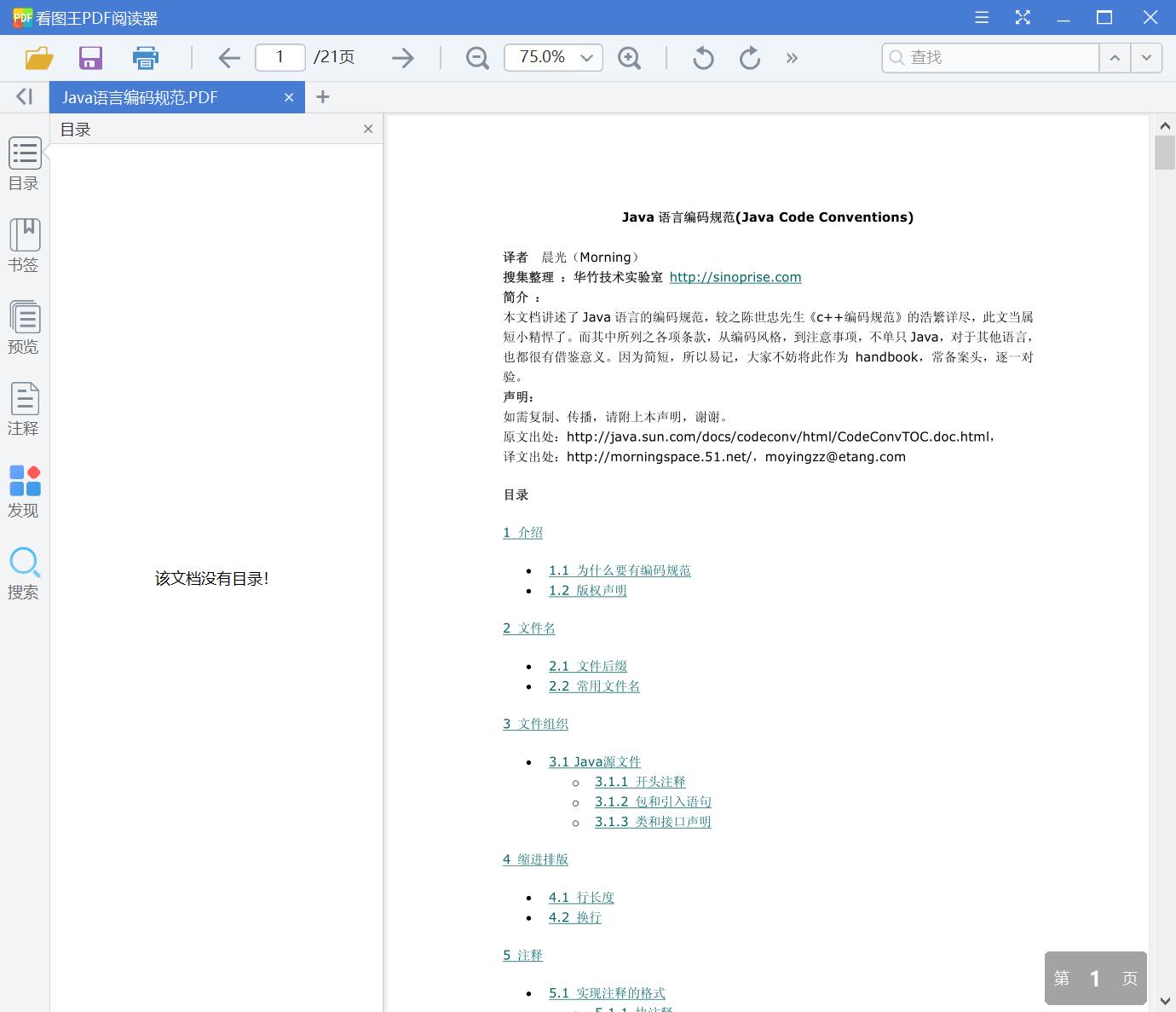Open a file with the folder icon
This screenshot has height=1012, width=1176.
coord(39,58)
